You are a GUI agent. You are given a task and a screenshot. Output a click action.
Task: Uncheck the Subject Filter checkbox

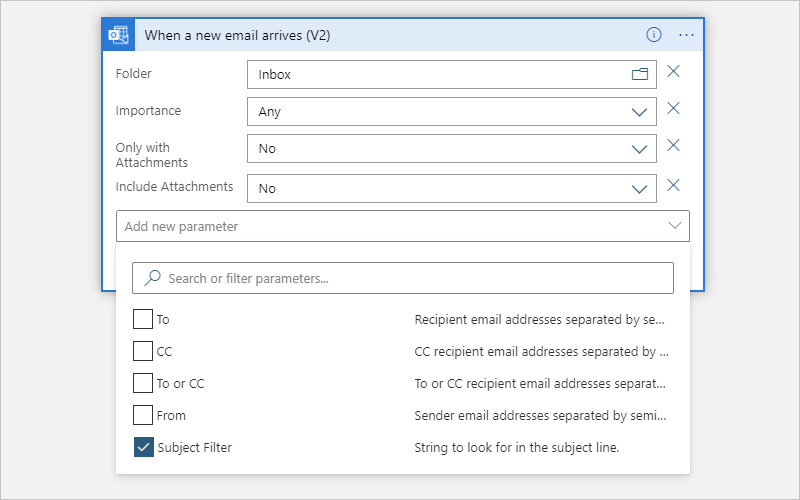point(143,447)
